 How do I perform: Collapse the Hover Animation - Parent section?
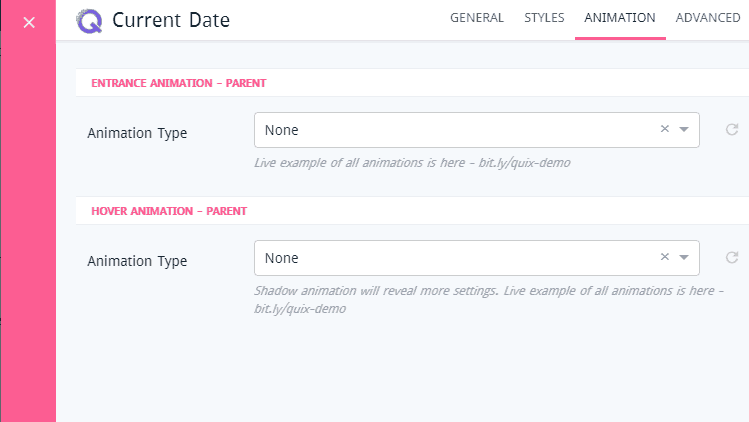(169, 211)
